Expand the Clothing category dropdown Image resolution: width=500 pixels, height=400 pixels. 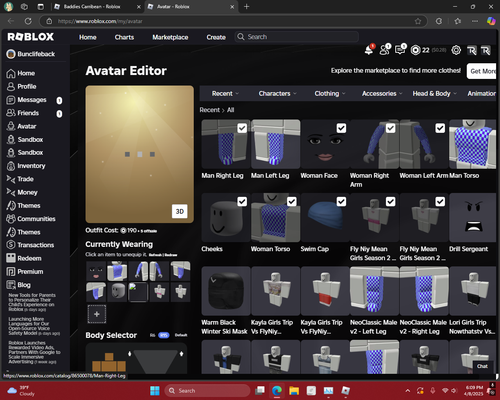click(x=330, y=94)
